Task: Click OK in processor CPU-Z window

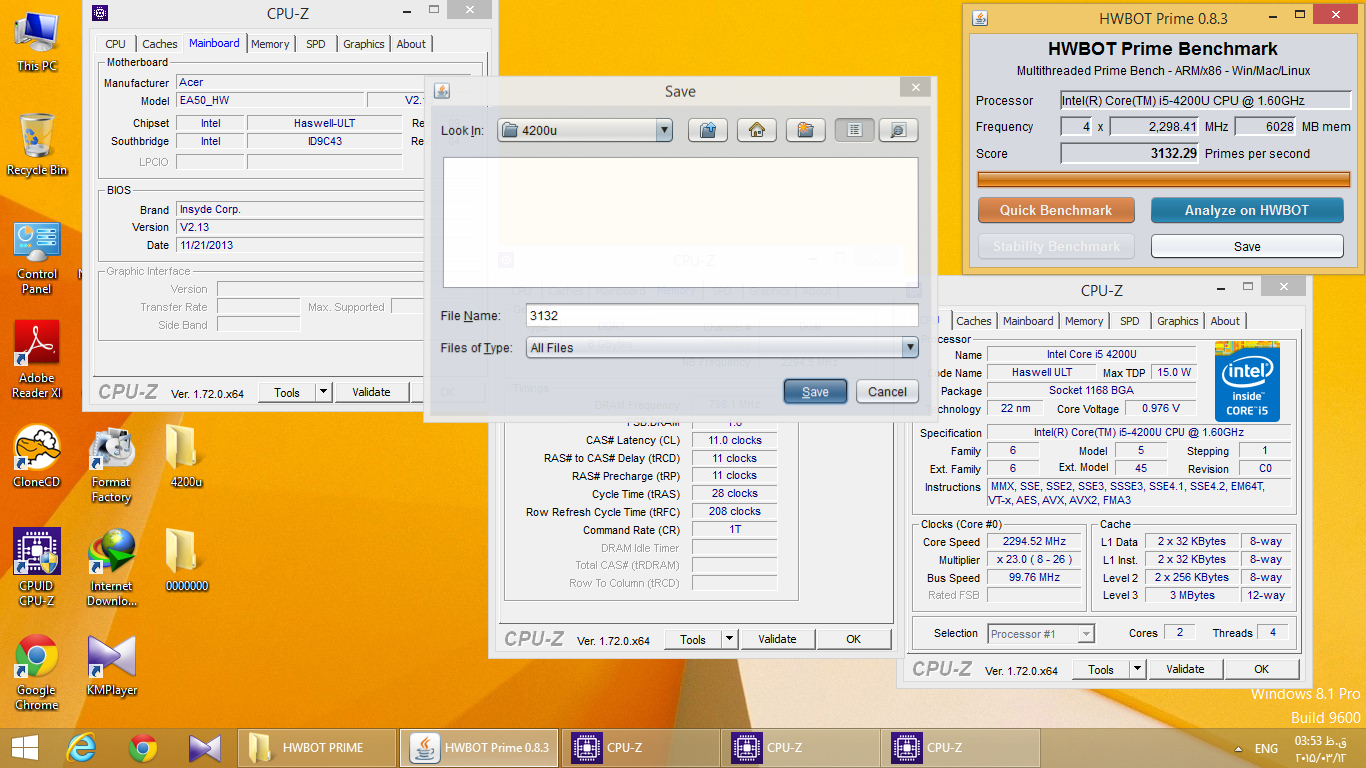Action: (1262, 669)
